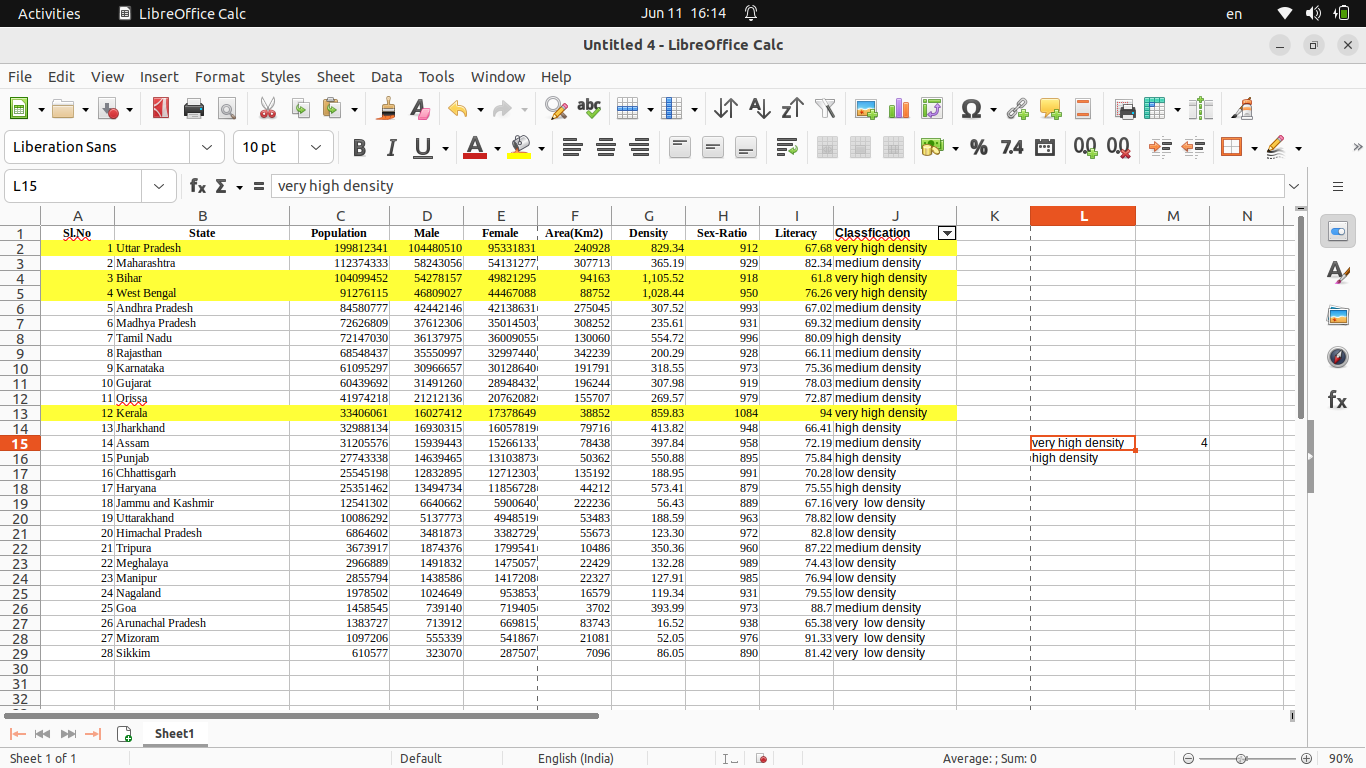Apply yellow background highlight color

point(520,148)
